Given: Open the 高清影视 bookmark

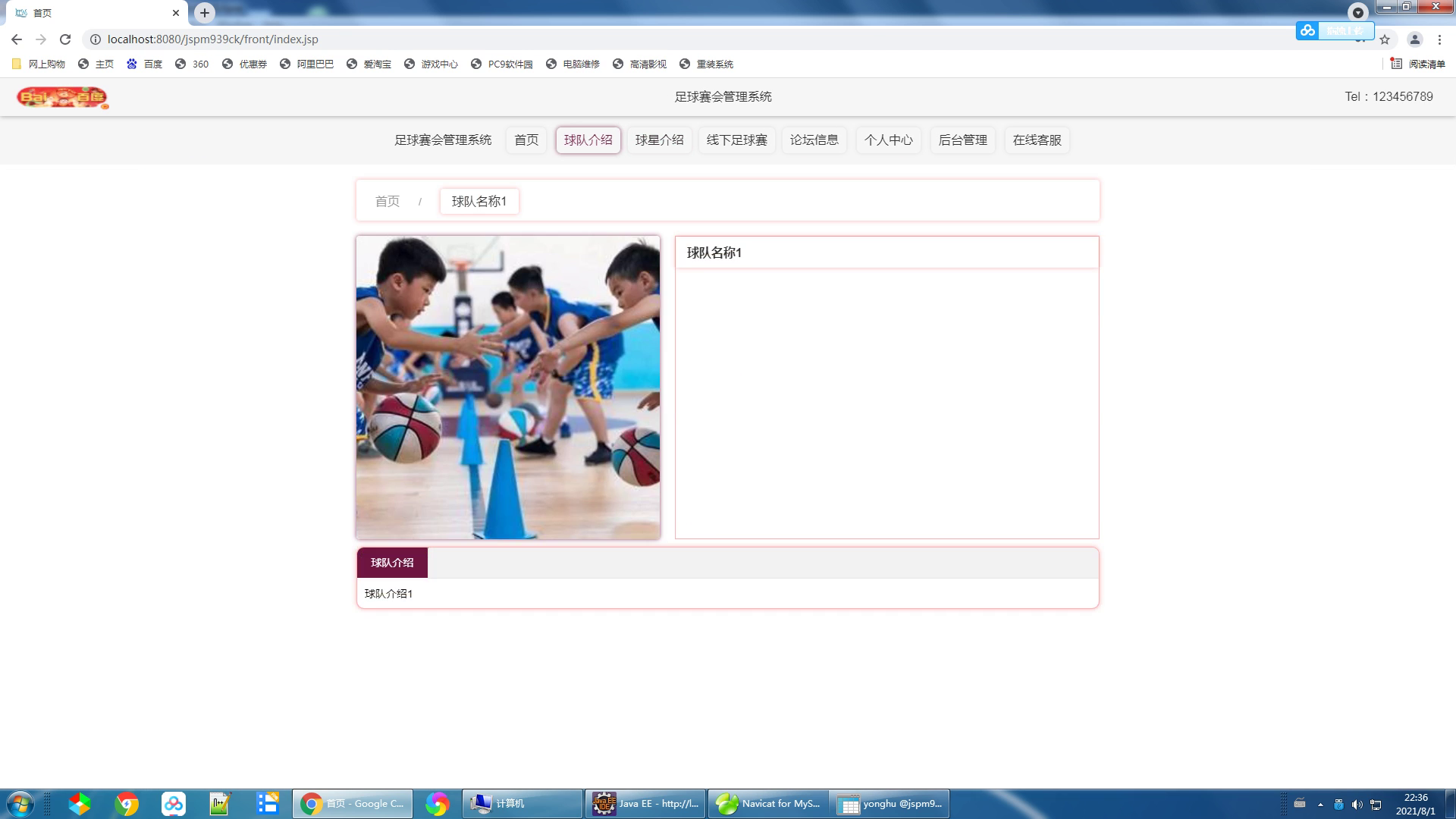Looking at the screenshot, I should (639, 64).
